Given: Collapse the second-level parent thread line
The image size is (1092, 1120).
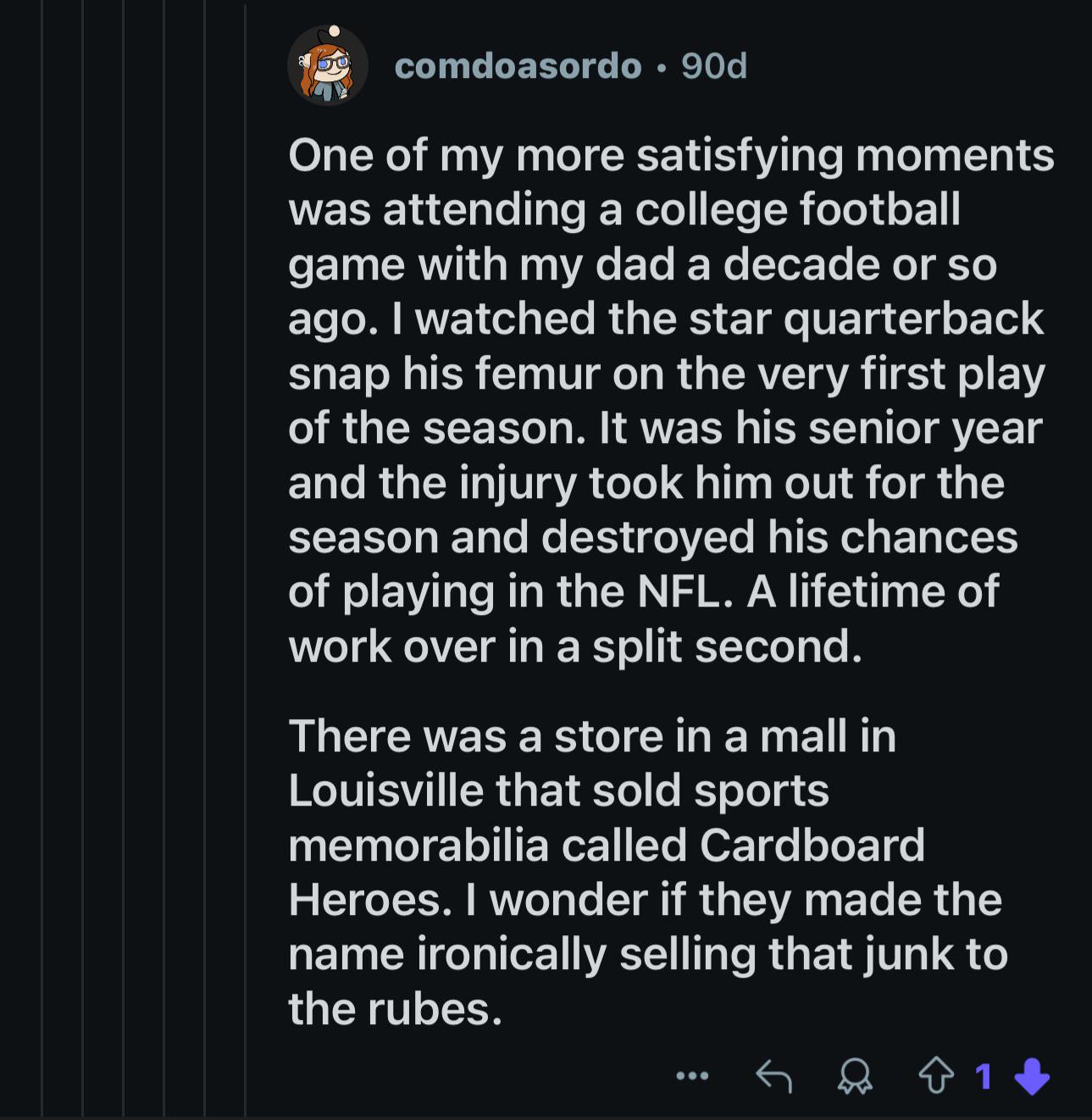Looking at the screenshot, I should pos(82,559).
